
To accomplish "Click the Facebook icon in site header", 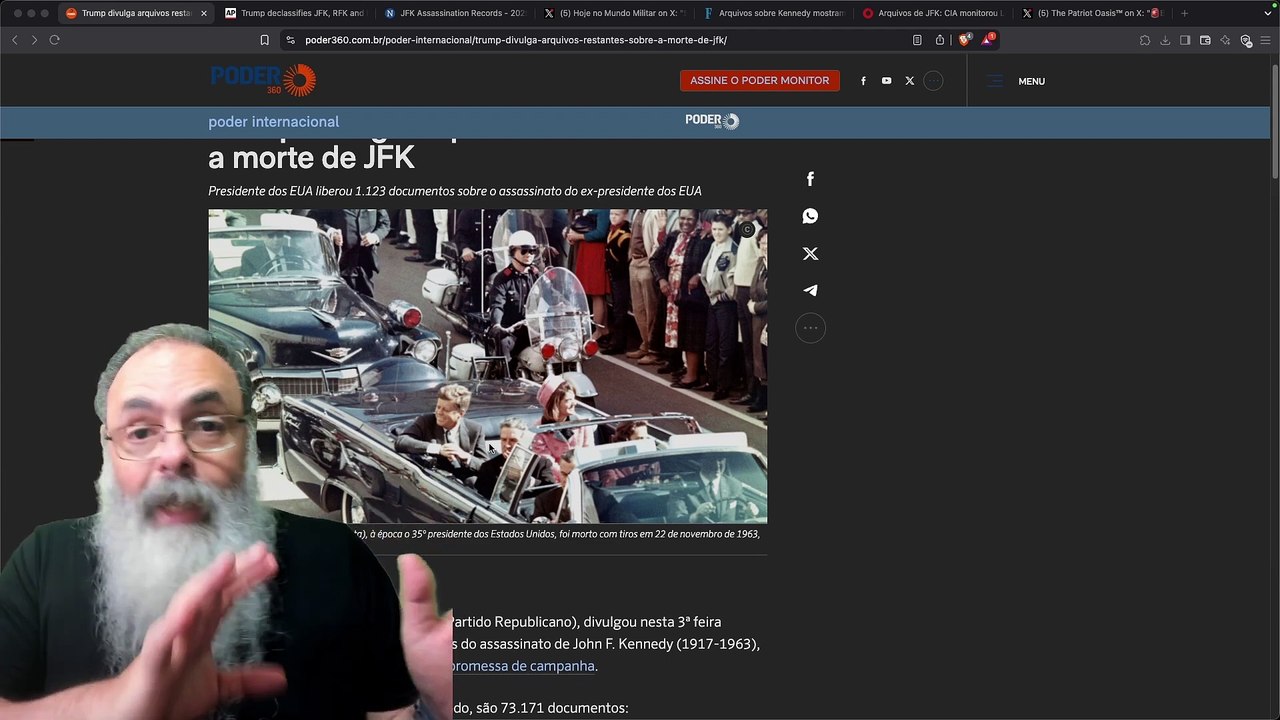I will [863, 81].
